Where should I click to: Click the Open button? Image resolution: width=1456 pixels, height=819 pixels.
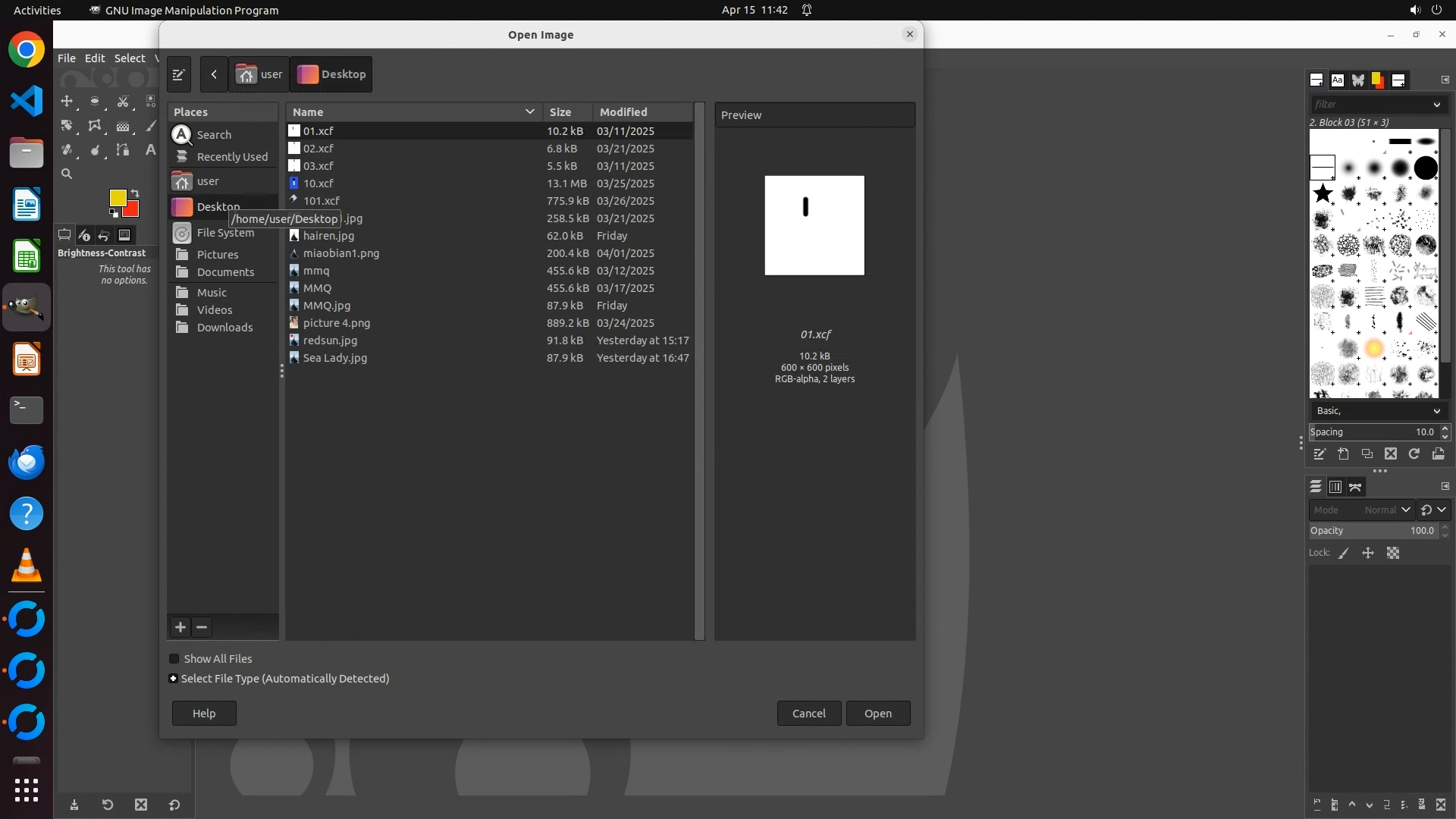point(877,714)
